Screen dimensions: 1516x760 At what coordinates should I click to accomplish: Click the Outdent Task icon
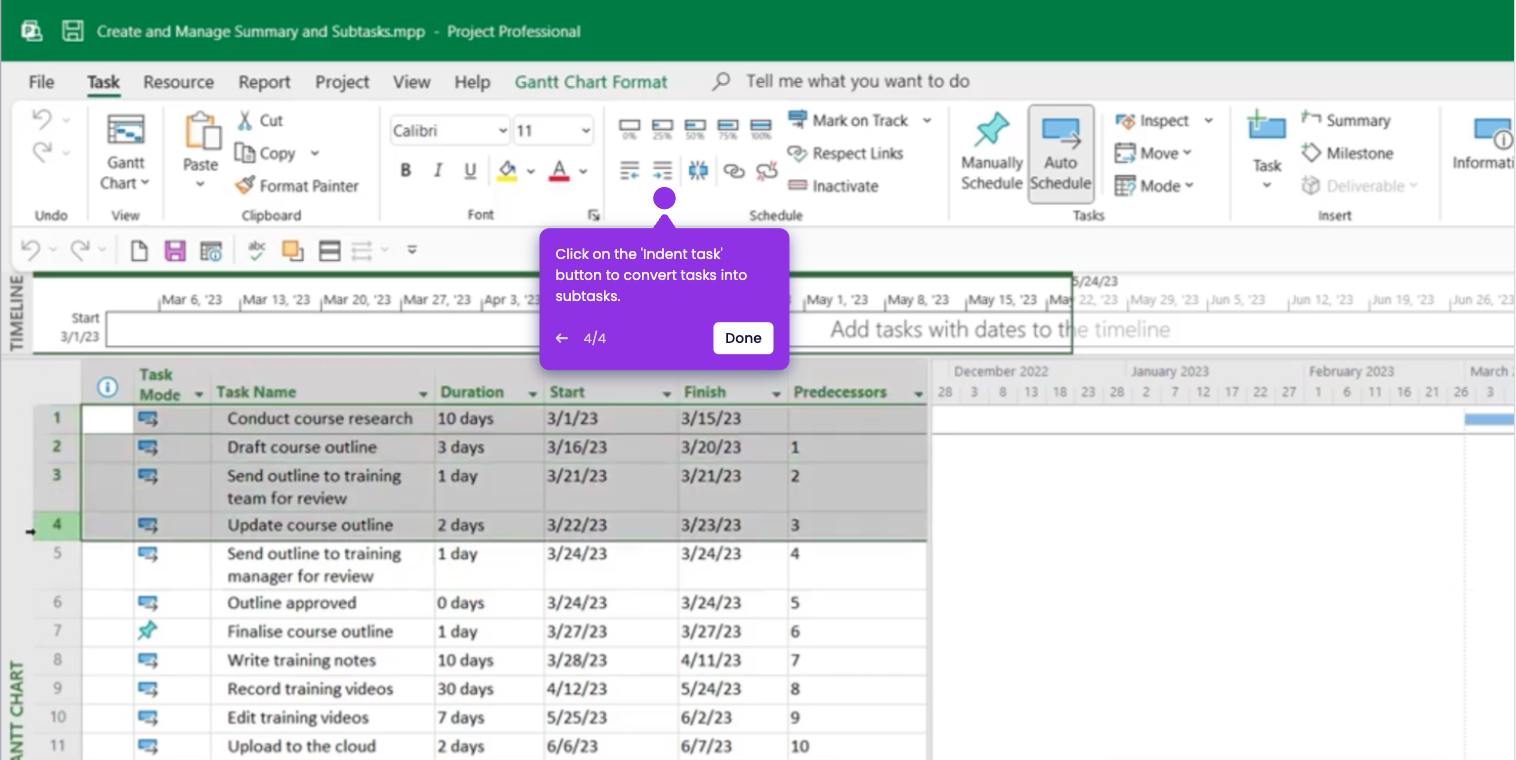629,170
